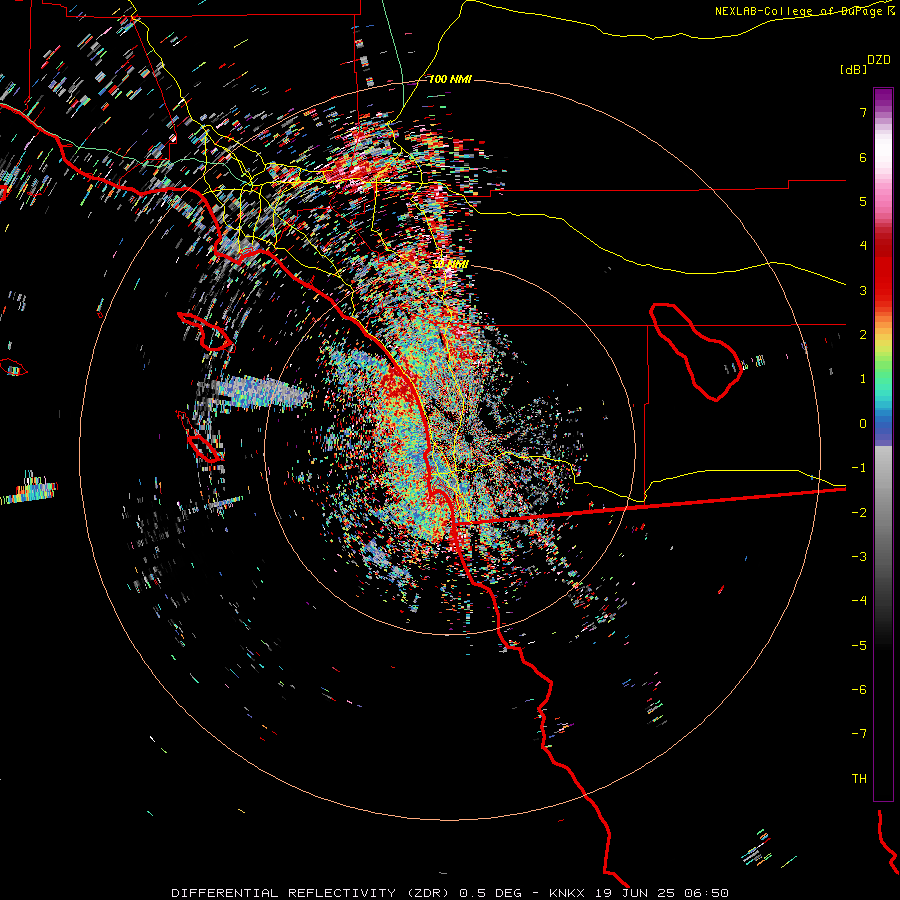The height and width of the screenshot is (900, 900).
Task: Click the 100 NMI range ring label
Action: [450, 79]
